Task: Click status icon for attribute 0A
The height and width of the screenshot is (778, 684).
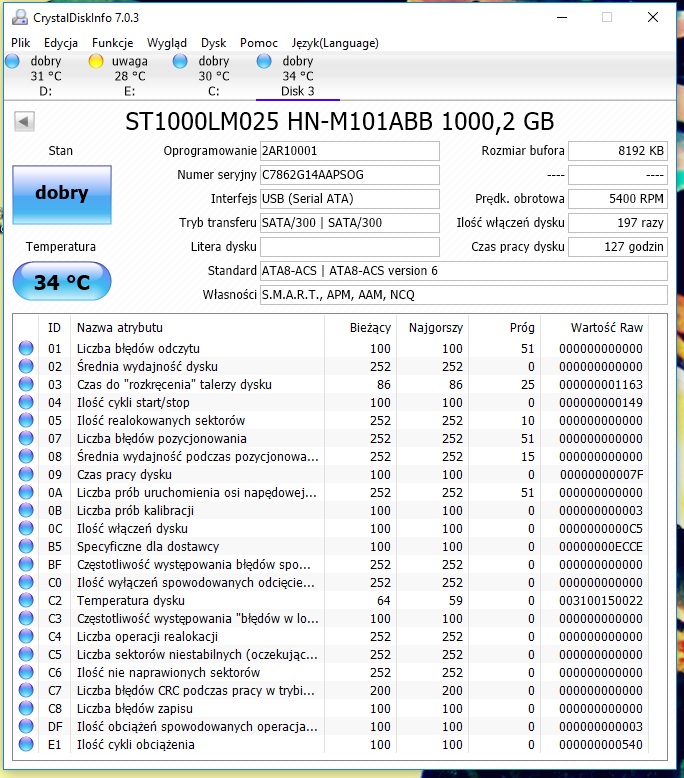Action: (26, 492)
